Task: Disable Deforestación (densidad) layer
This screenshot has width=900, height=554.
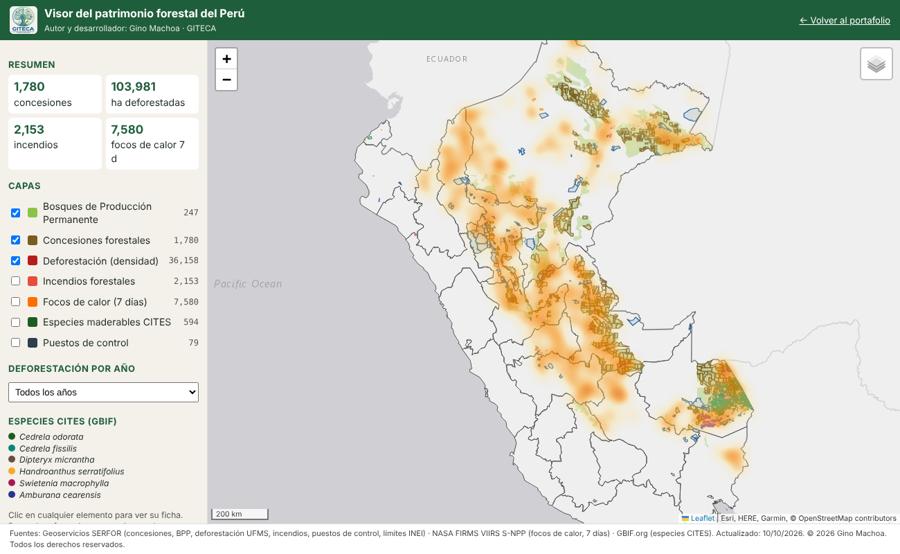Action: (15, 261)
